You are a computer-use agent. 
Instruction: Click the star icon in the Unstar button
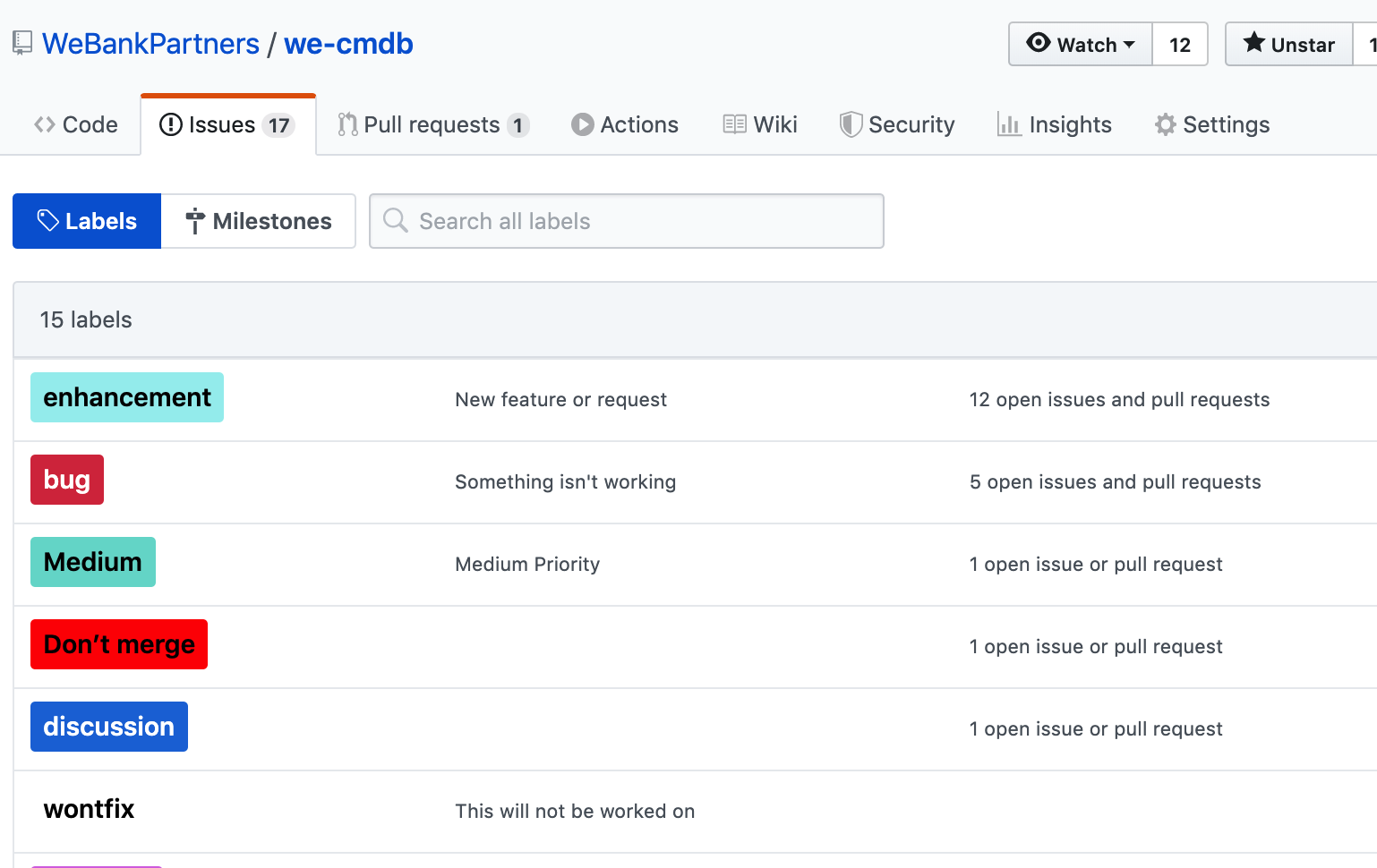(1254, 43)
